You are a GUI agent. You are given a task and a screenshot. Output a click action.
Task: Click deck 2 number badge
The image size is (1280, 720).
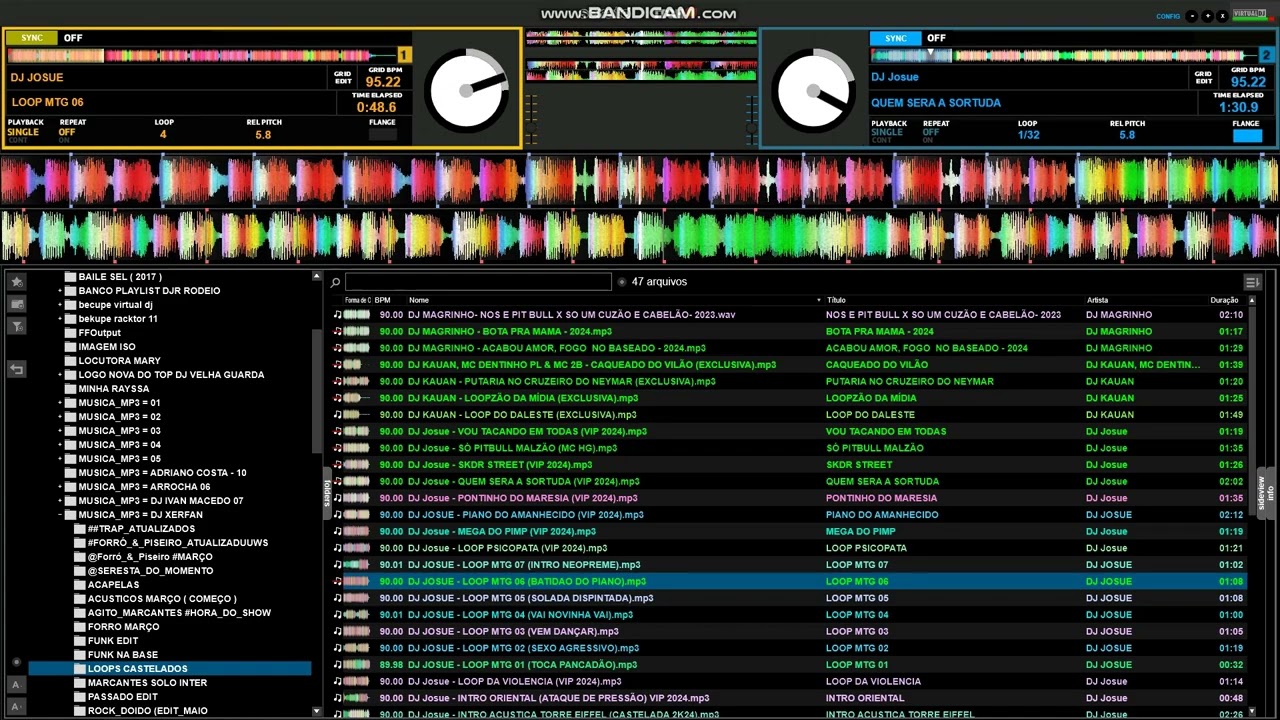pyautogui.click(x=1266, y=55)
